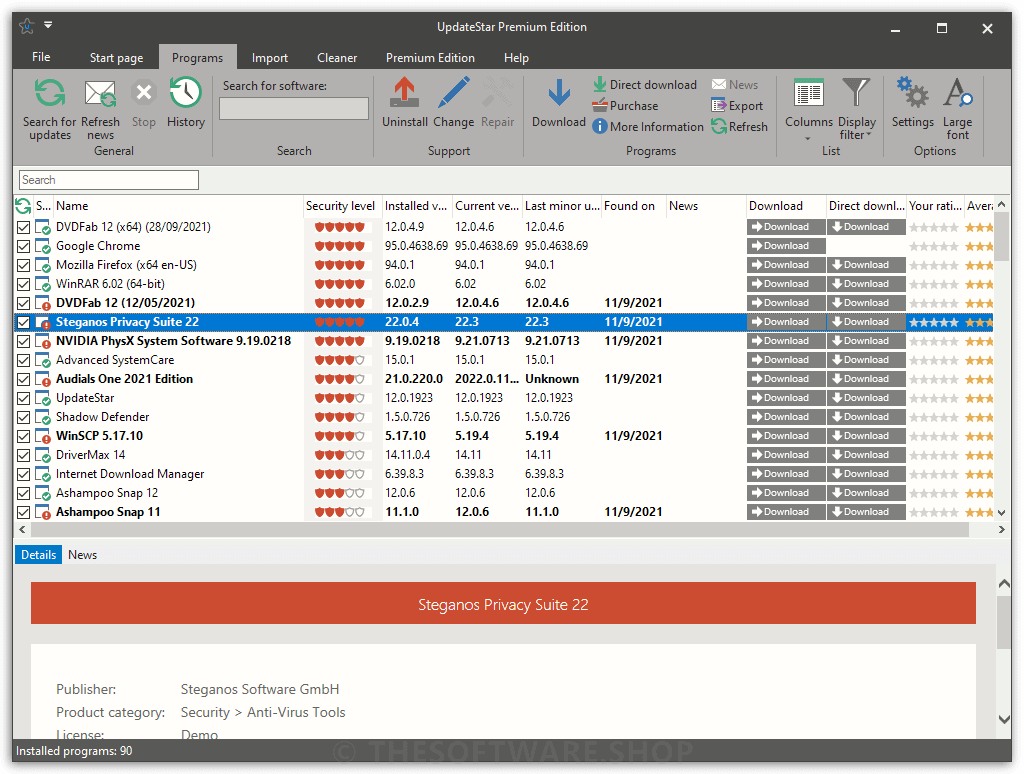Open the Premium Edition tab
The image size is (1024, 774).
click(x=430, y=57)
